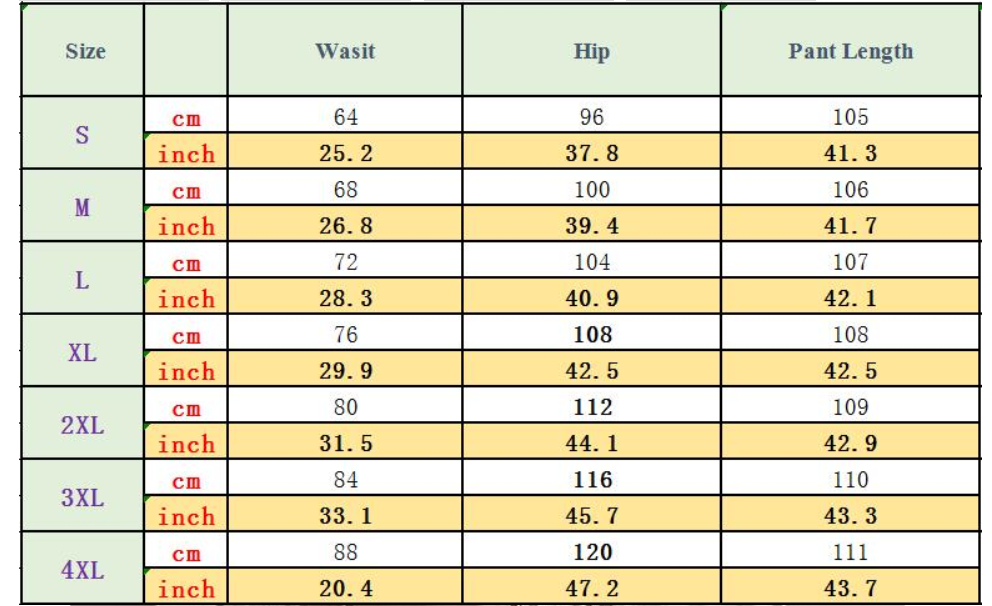The image size is (992, 606).
Task: Click the 3XL size row label
Action: pos(83,497)
